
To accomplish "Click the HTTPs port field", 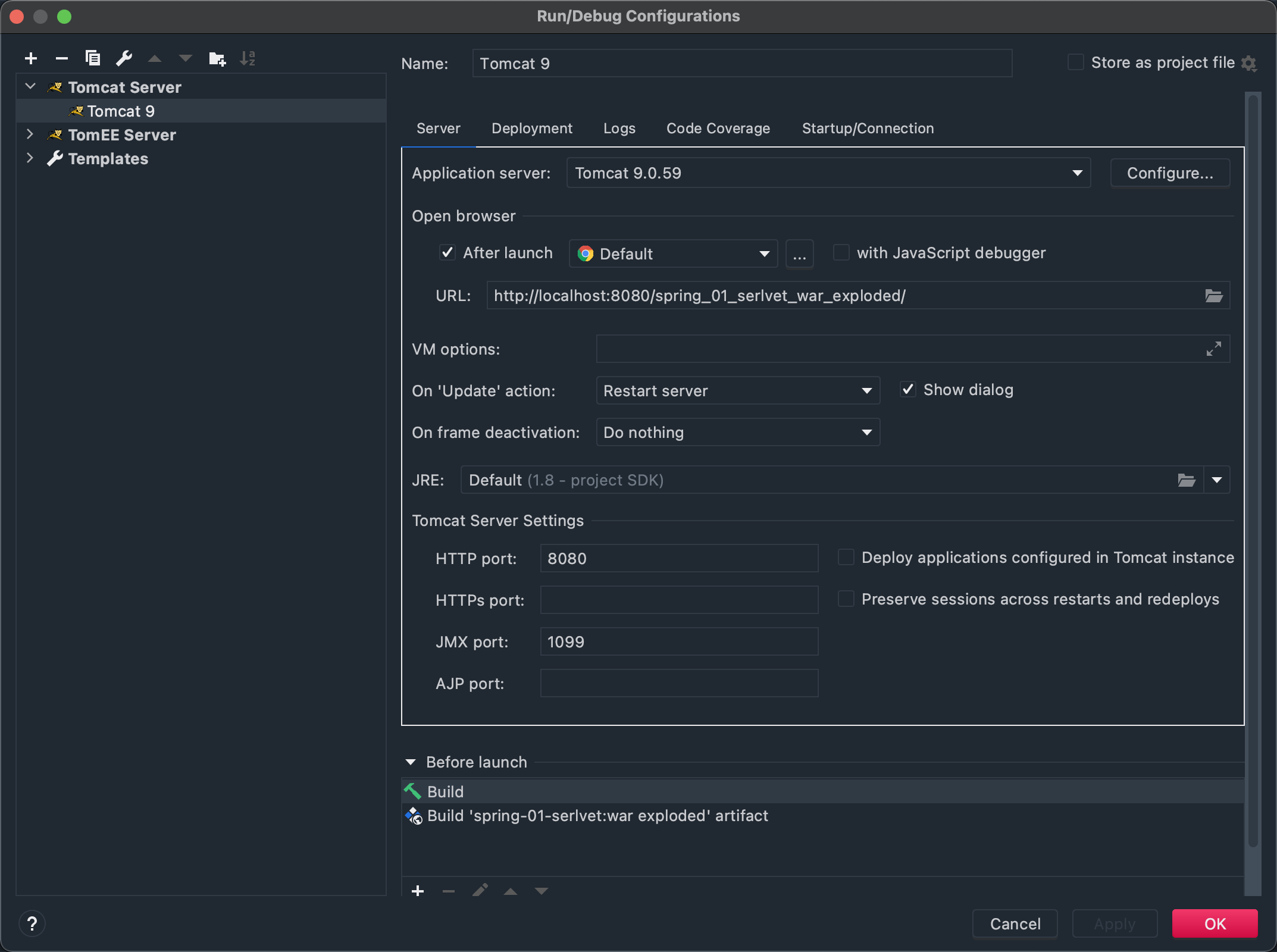I will pyautogui.click(x=679, y=600).
